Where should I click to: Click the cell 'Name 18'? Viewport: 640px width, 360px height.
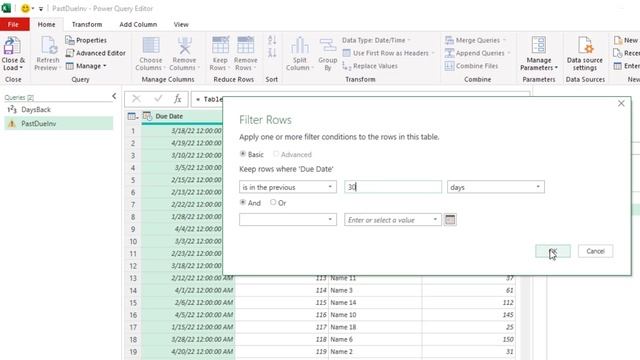(375, 327)
